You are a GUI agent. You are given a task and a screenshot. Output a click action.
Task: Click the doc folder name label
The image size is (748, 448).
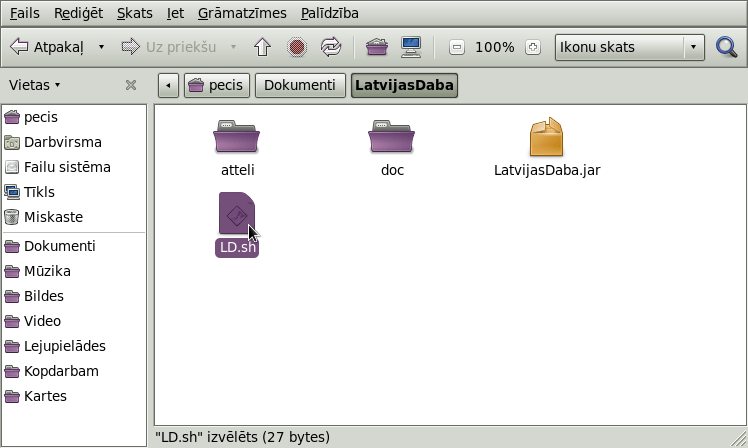coord(392,170)
